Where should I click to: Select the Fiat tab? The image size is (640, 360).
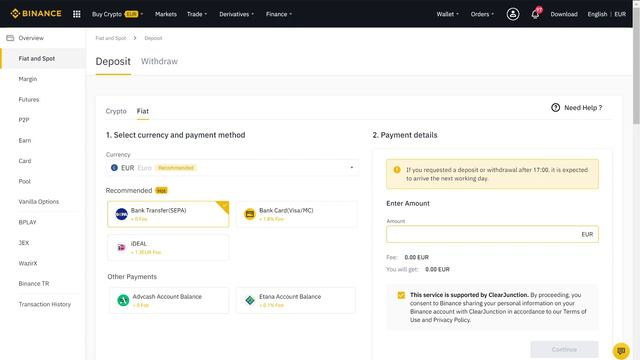pyautogui.click(x=142, y=111)
